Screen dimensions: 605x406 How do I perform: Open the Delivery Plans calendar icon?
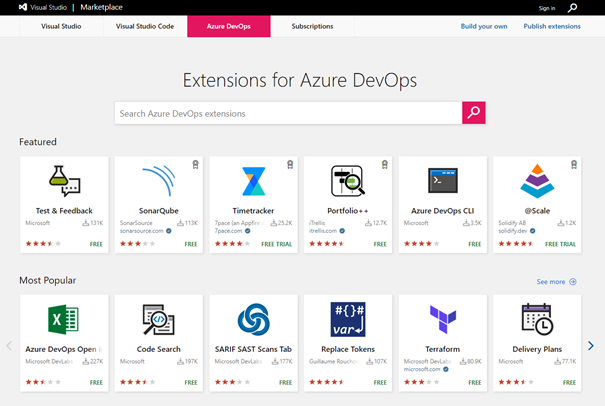[537, 319]
